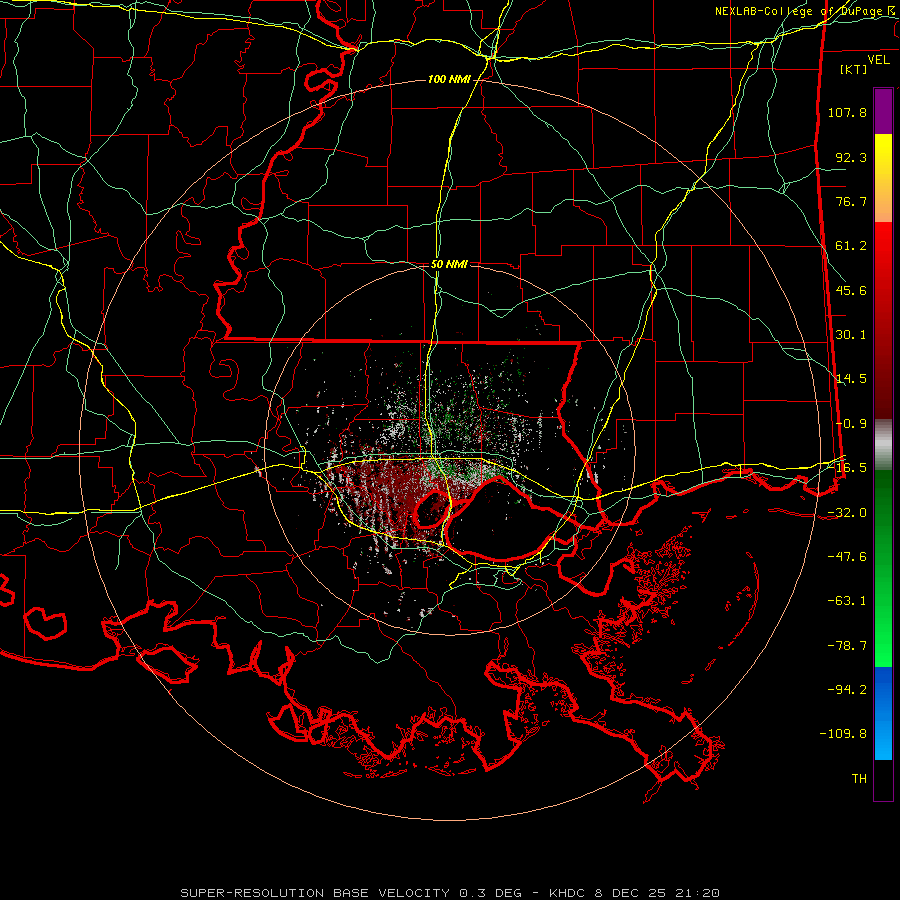The image size is (900, 900).
Task: Click the purple band of the color scale
Action: [x=883, y=111]
